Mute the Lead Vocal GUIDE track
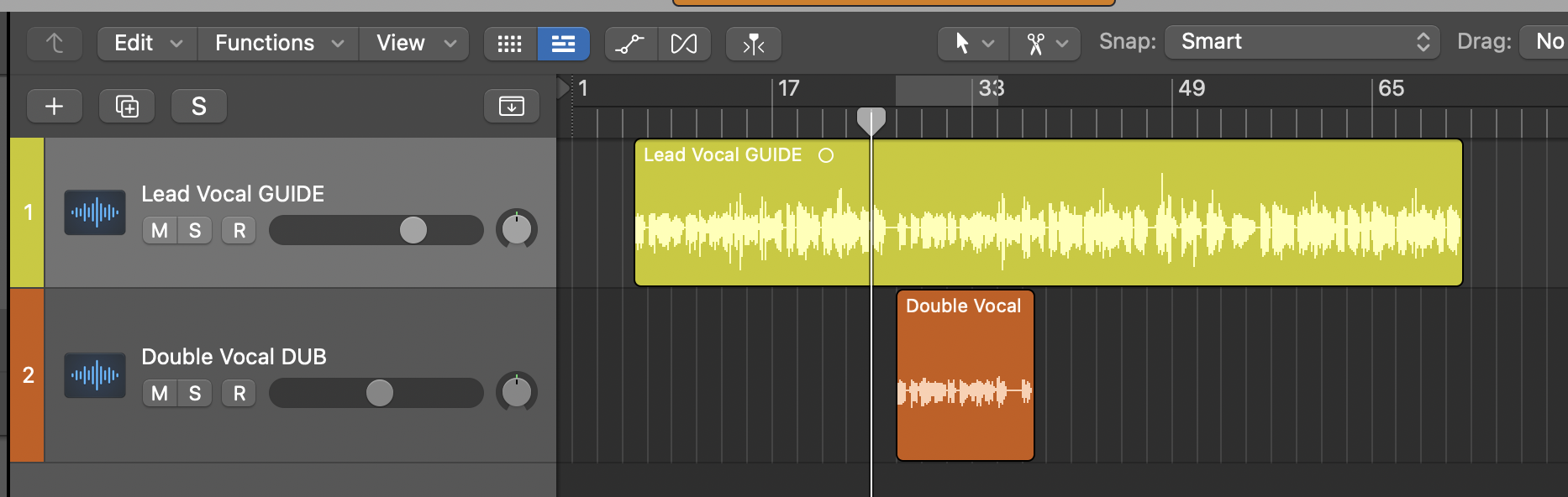 coord(160,231)
